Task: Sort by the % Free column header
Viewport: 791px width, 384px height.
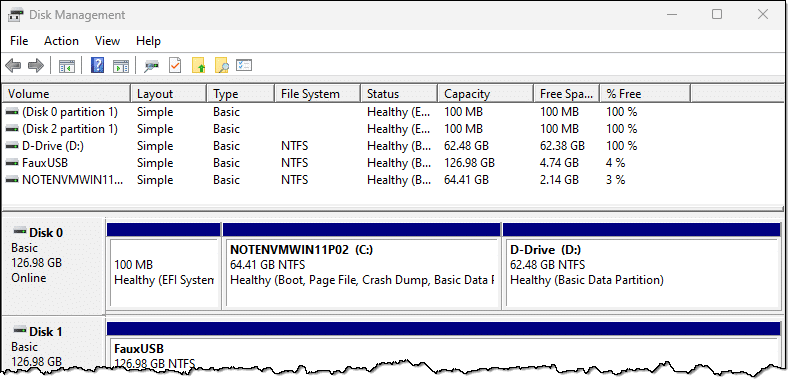Action: 645,94
